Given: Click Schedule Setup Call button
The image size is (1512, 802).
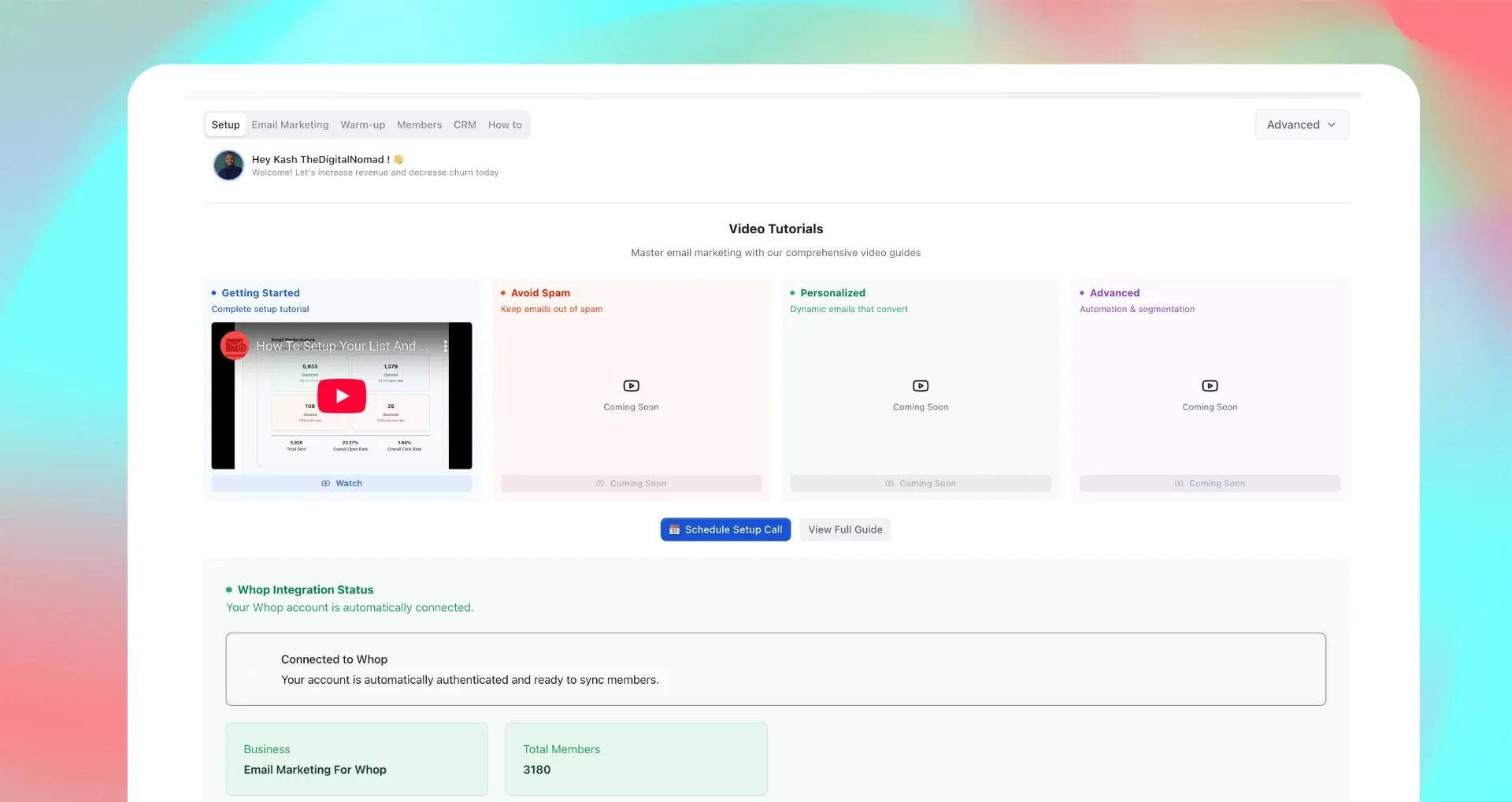Looking at the screenshot, I should pos(725,529).
